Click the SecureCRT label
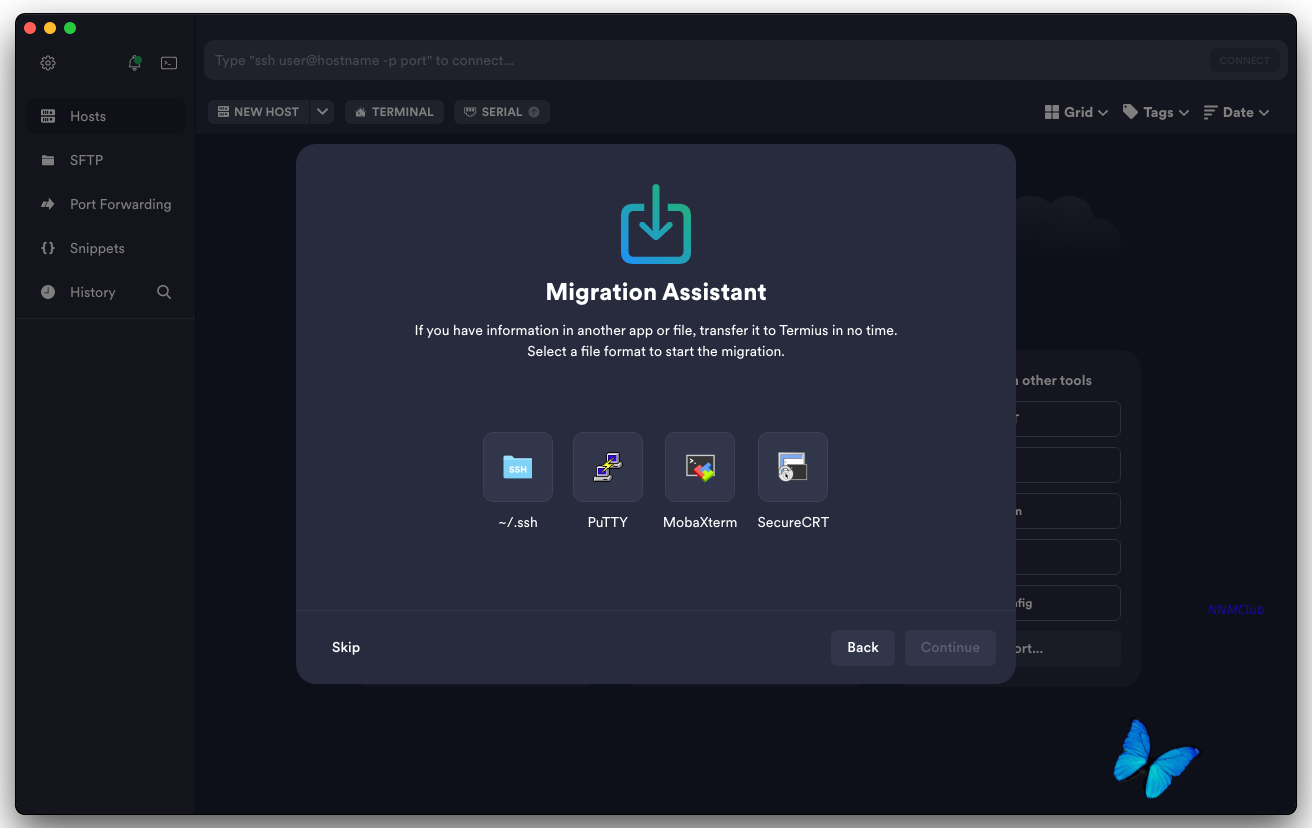Screen dimensions: 1312x828 click(x=793, y=522)
